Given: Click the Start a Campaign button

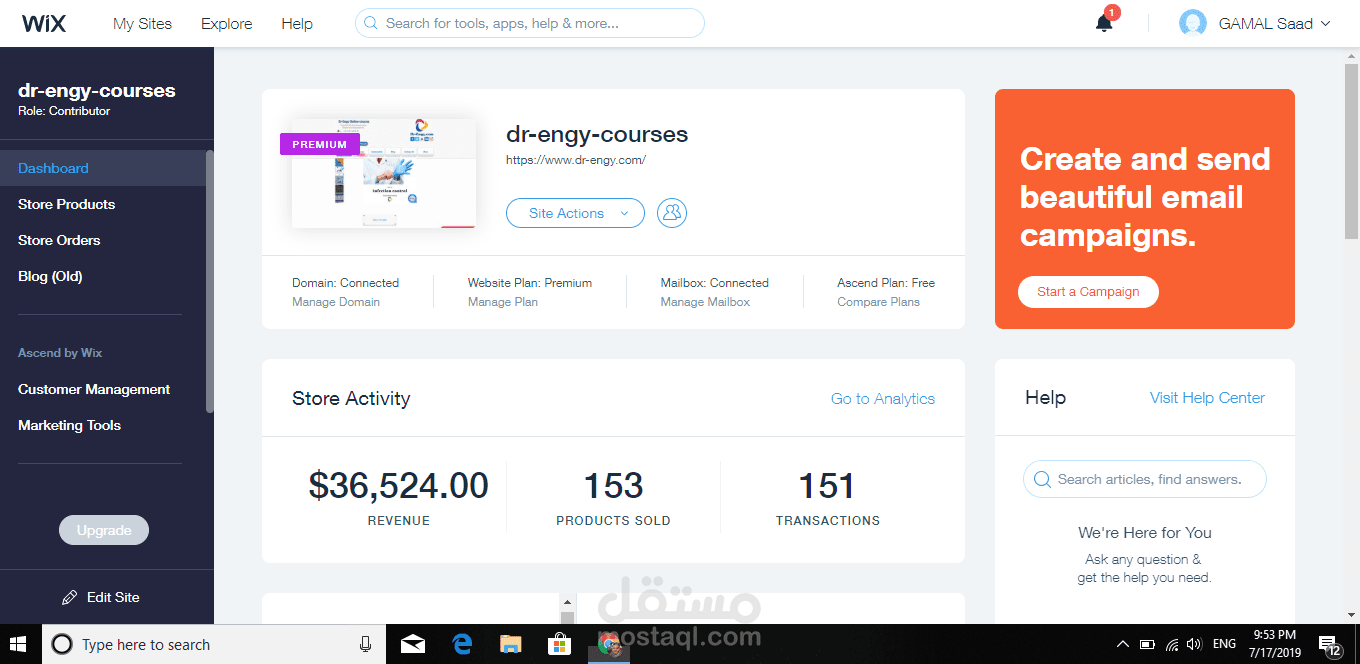Looking at the screenshot, I should pyautogui.click(x=1088, y=292).
